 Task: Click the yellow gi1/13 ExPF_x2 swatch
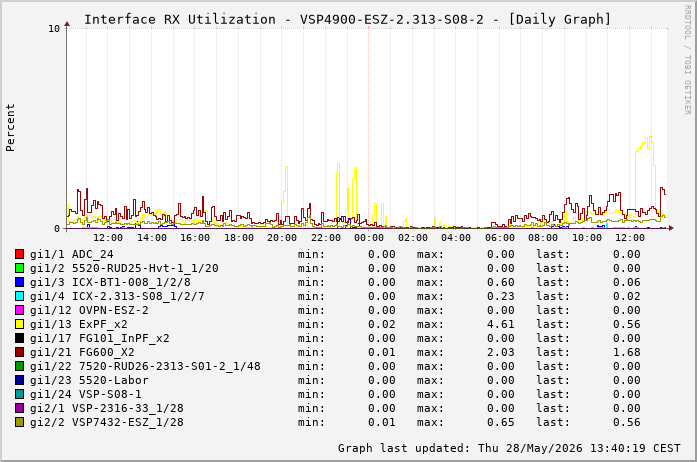pos(19,324)
